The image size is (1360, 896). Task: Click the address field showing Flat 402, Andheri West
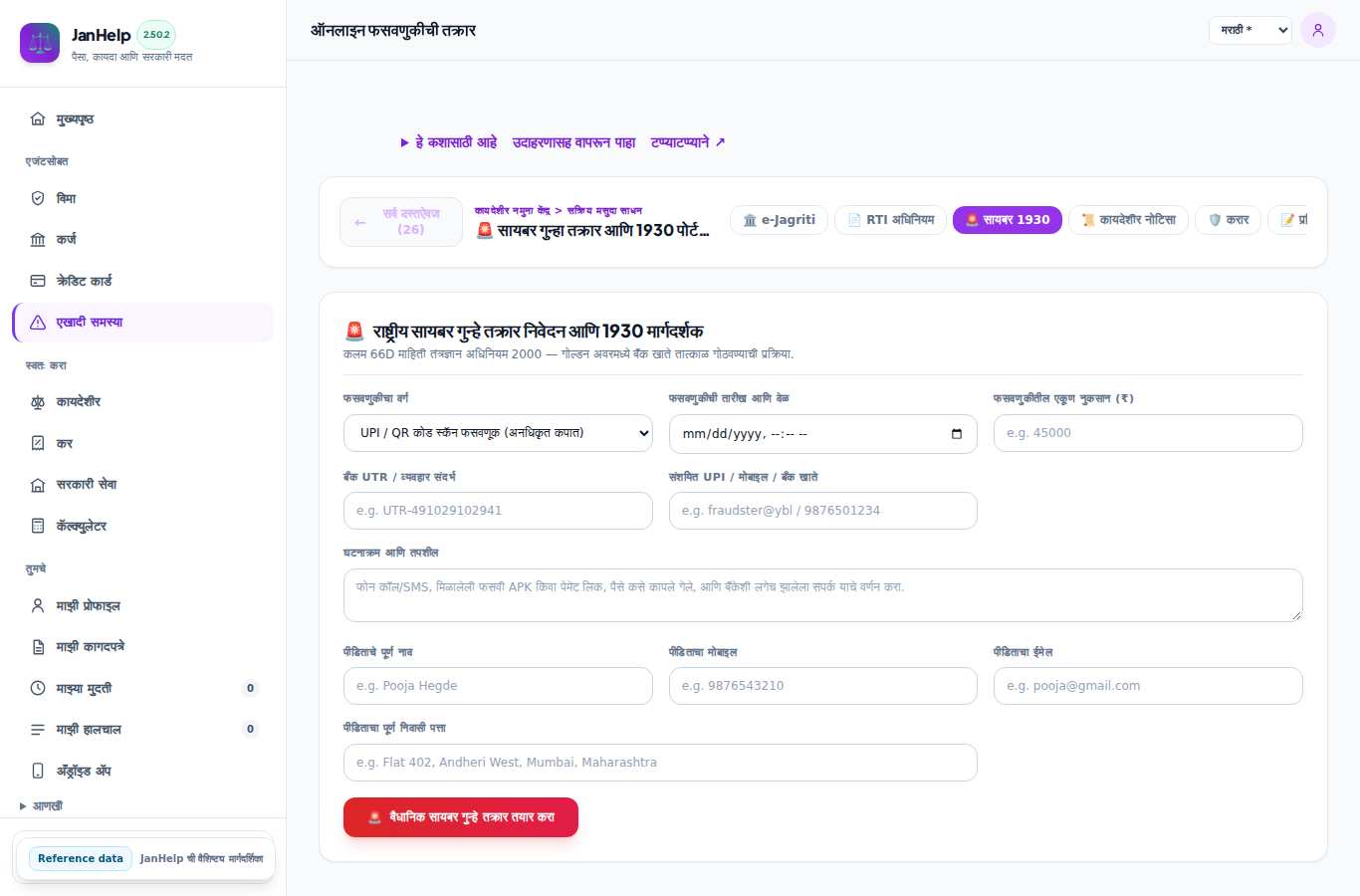pos(660,763)
